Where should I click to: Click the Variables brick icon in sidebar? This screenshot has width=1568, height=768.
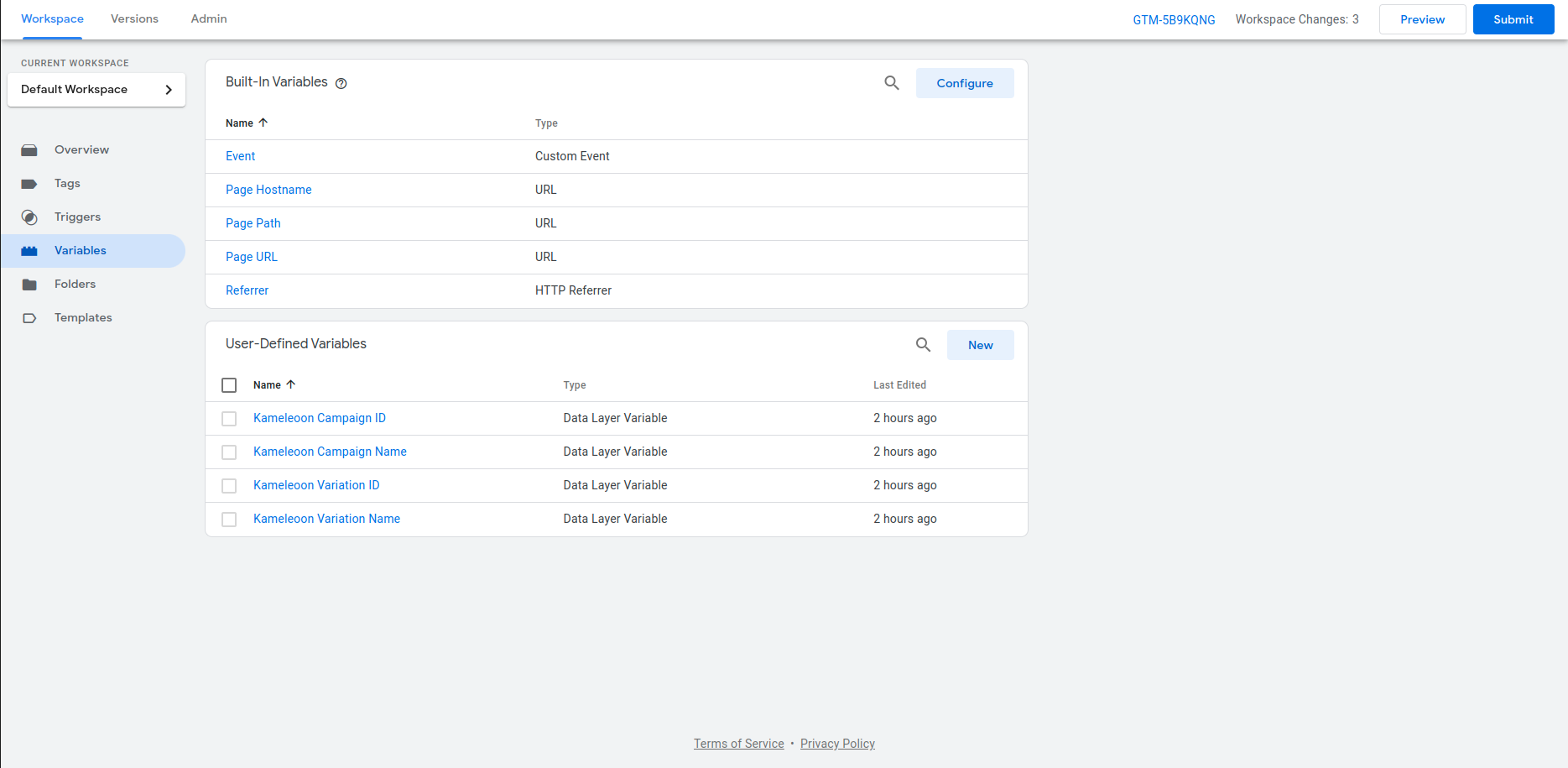coord(29,251)
